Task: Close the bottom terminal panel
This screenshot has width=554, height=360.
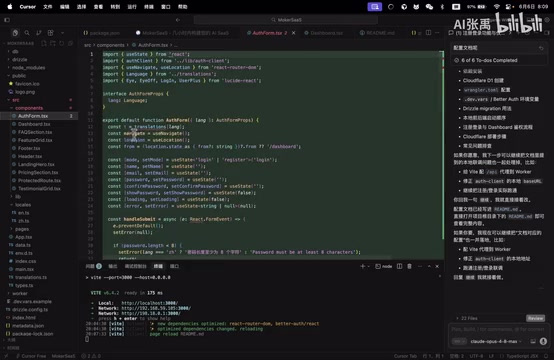Action: coord(437,266)
